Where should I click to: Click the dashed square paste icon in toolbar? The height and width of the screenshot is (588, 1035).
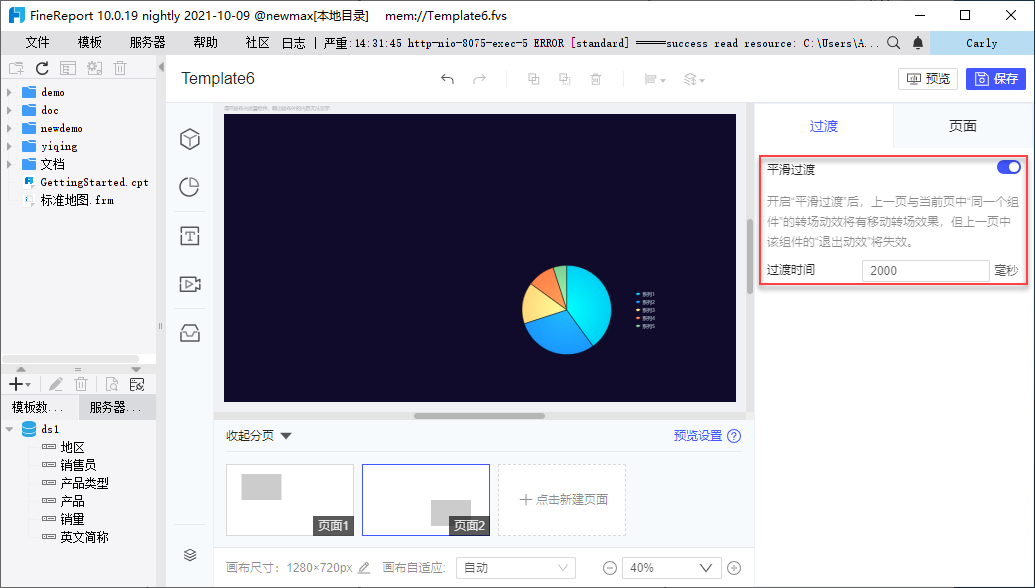(564, 79)
